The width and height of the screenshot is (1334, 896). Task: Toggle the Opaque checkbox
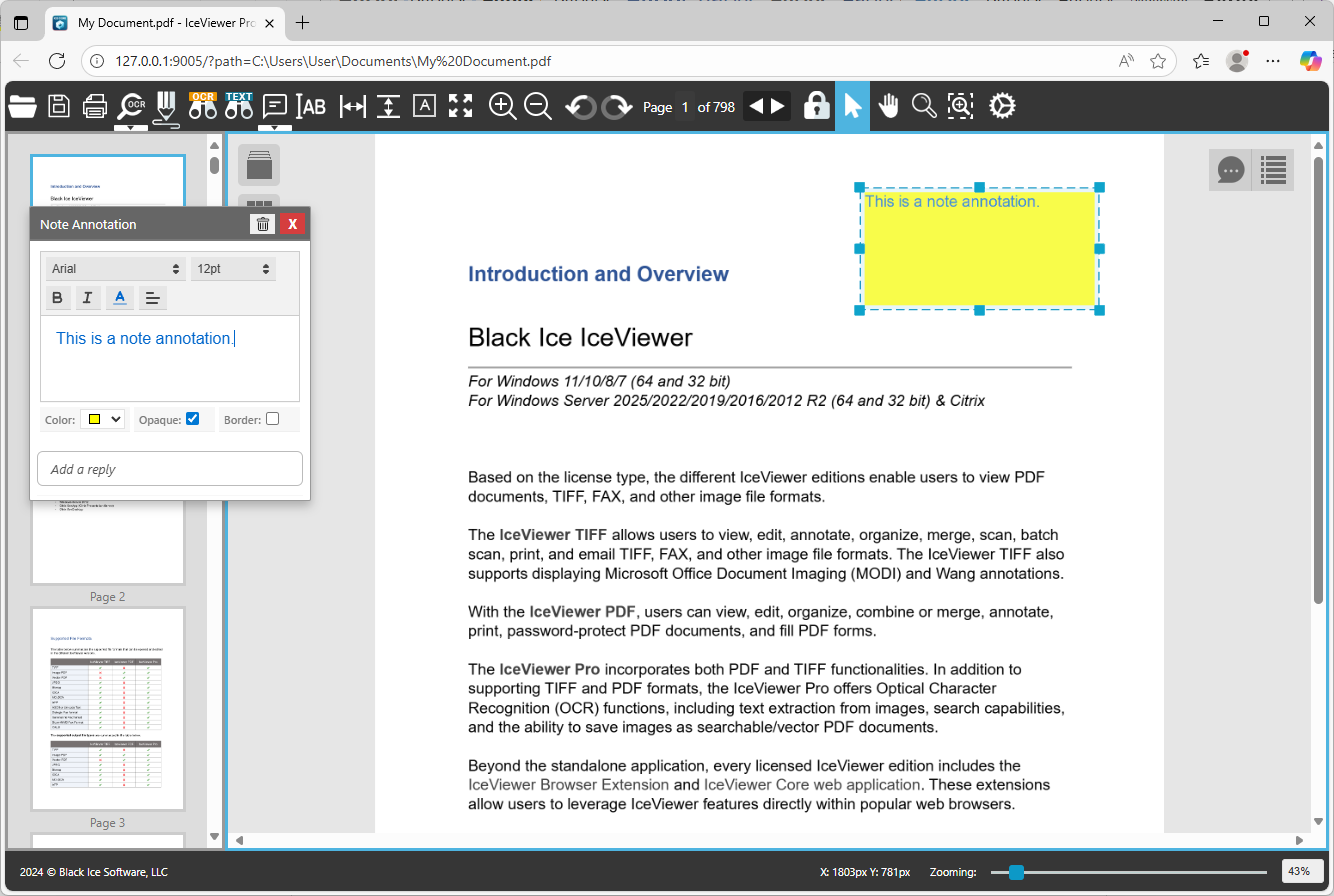pyautogui.click(x=193, y=419)
